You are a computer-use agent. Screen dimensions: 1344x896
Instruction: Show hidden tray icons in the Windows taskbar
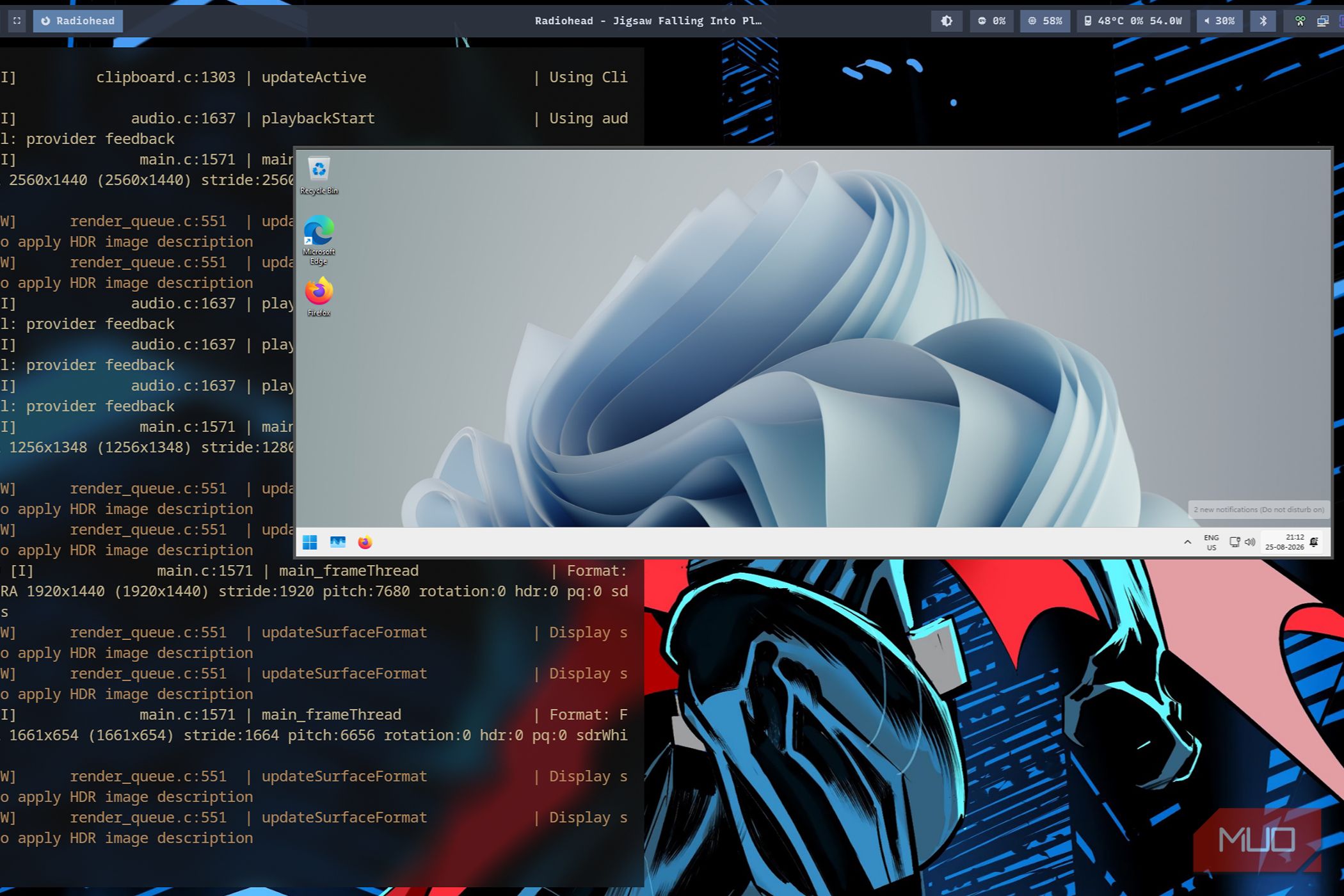1187,542
